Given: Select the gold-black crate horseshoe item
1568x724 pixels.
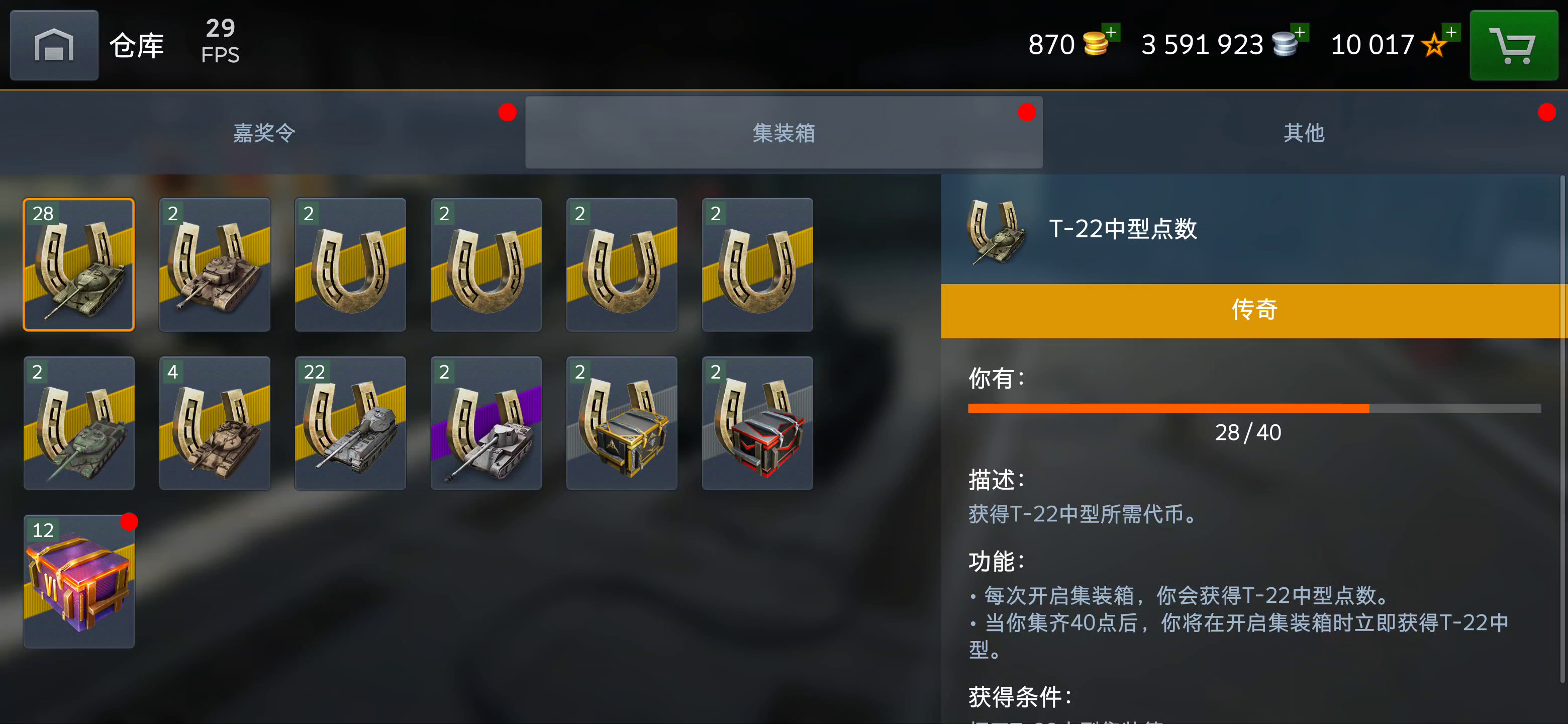Looking at the screenshot, I should pyautogui.click(x=622, y=423).
